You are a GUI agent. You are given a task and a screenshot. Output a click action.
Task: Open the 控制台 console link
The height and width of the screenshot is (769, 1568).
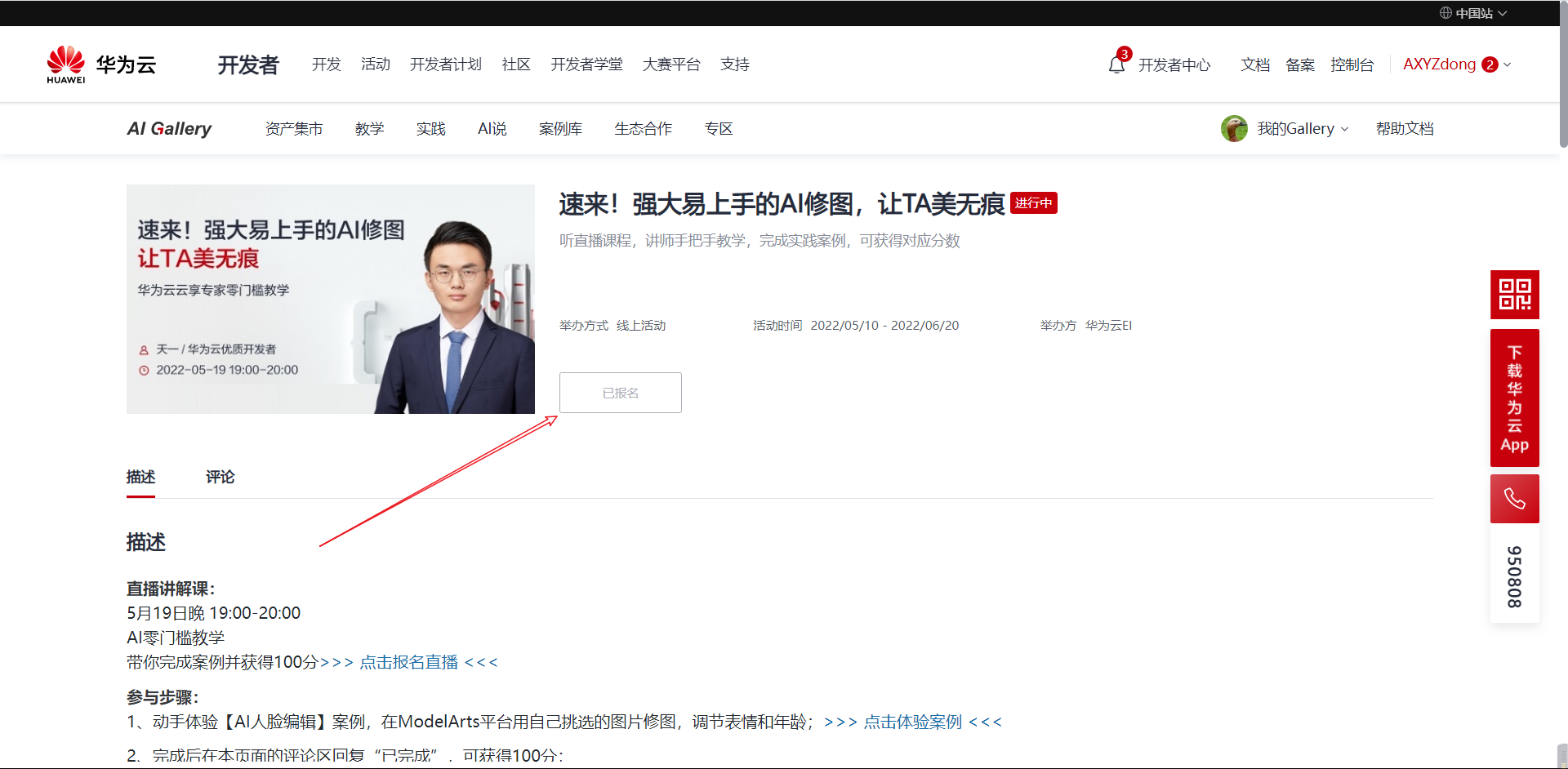pyautogui.click(x=1352, y=64)
